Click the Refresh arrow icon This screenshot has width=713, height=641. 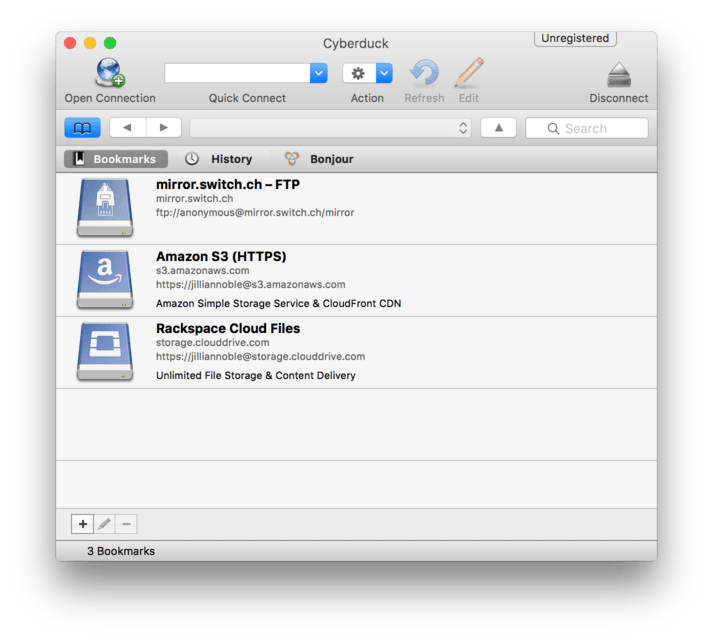point(424,73)
